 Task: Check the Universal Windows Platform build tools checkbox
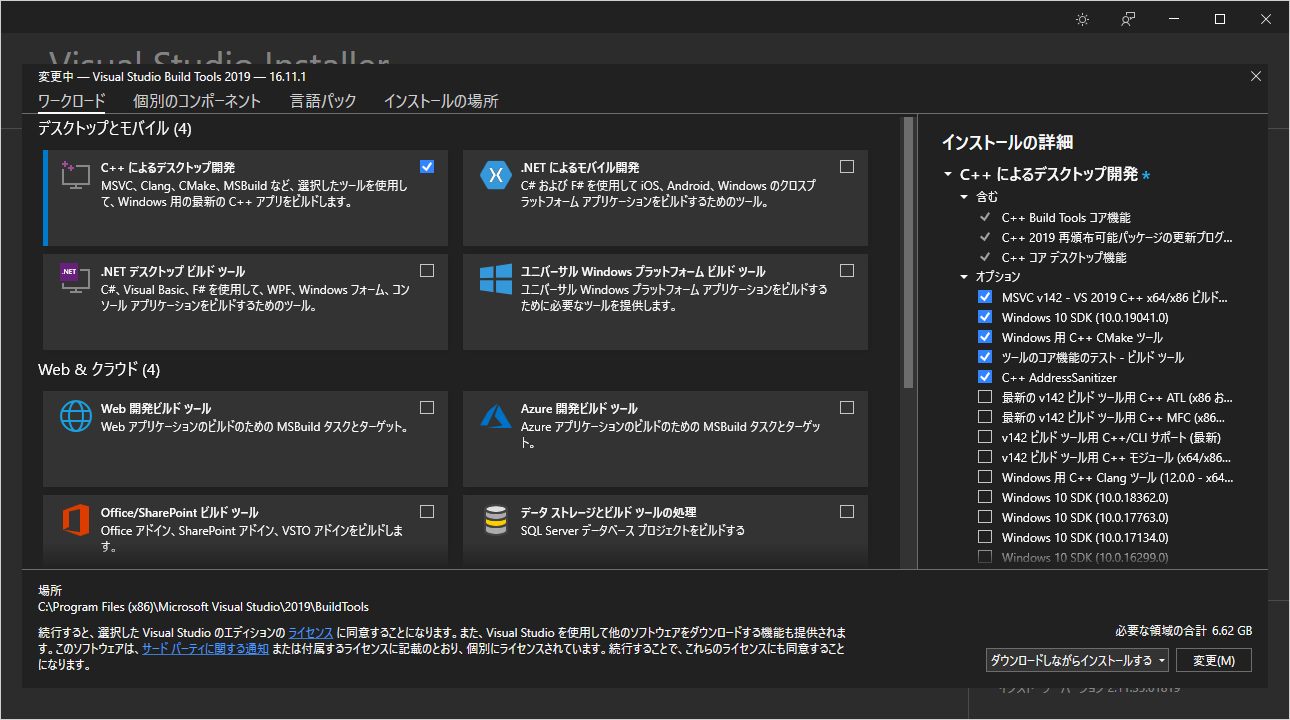click(x=847, y=270)
